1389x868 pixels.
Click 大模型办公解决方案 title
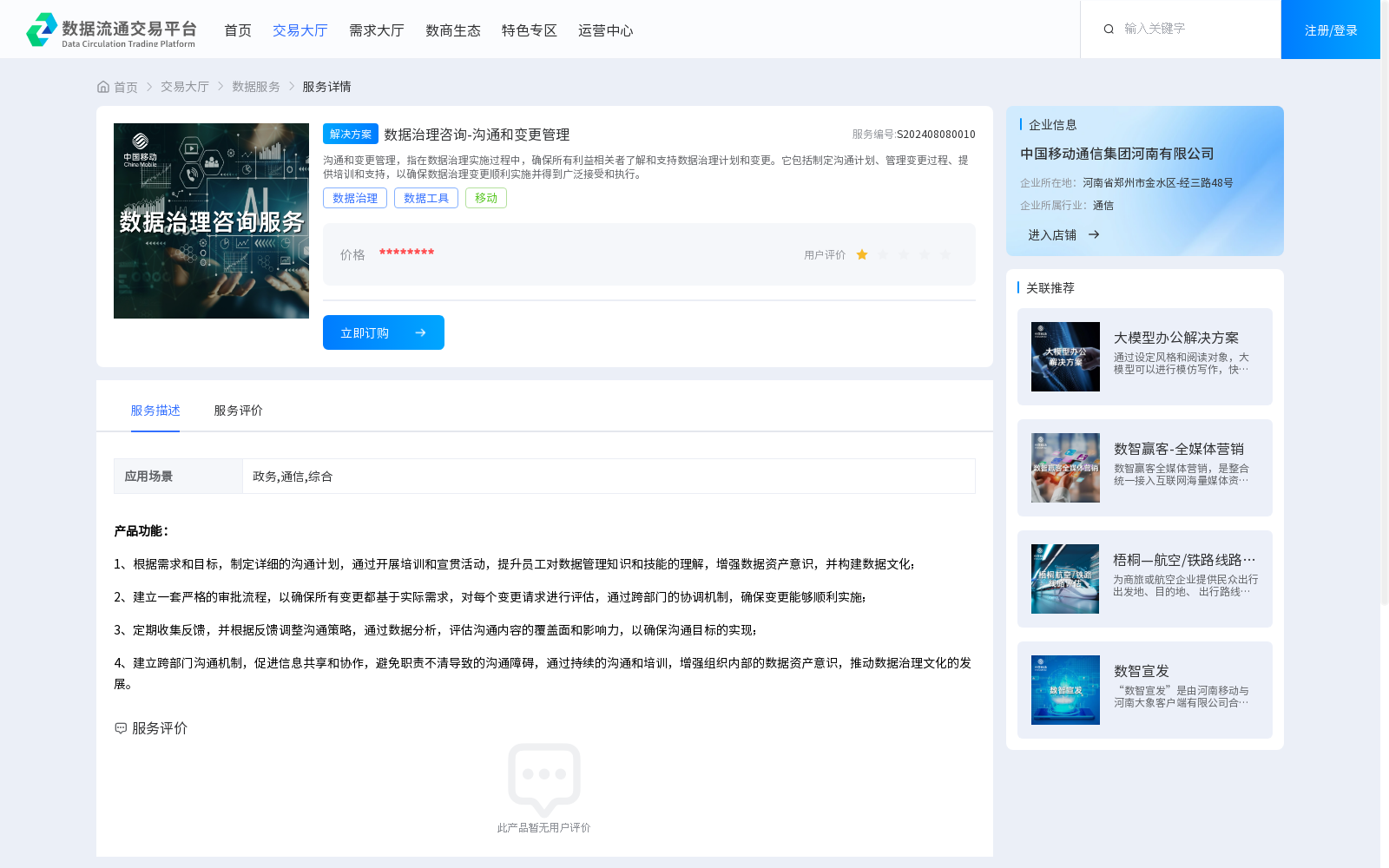1176,338
